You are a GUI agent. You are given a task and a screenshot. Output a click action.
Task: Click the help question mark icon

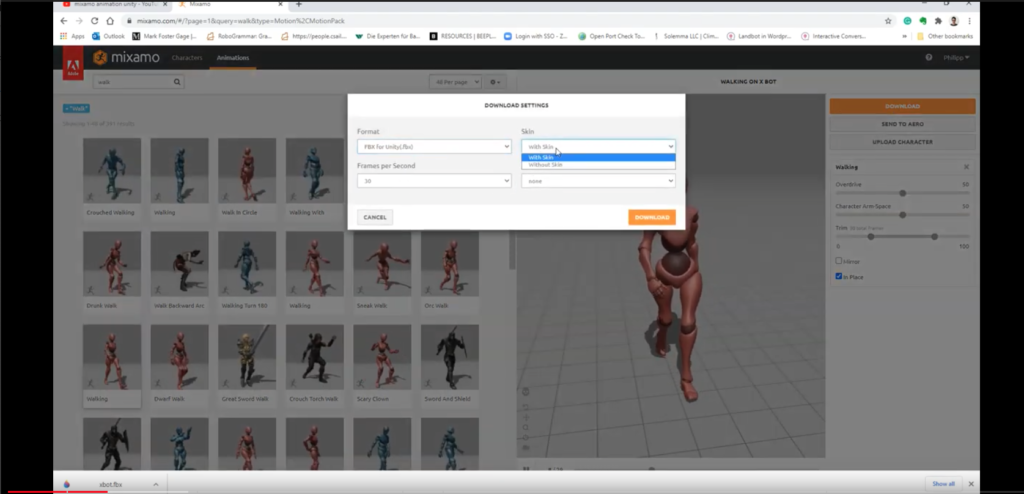928,58
